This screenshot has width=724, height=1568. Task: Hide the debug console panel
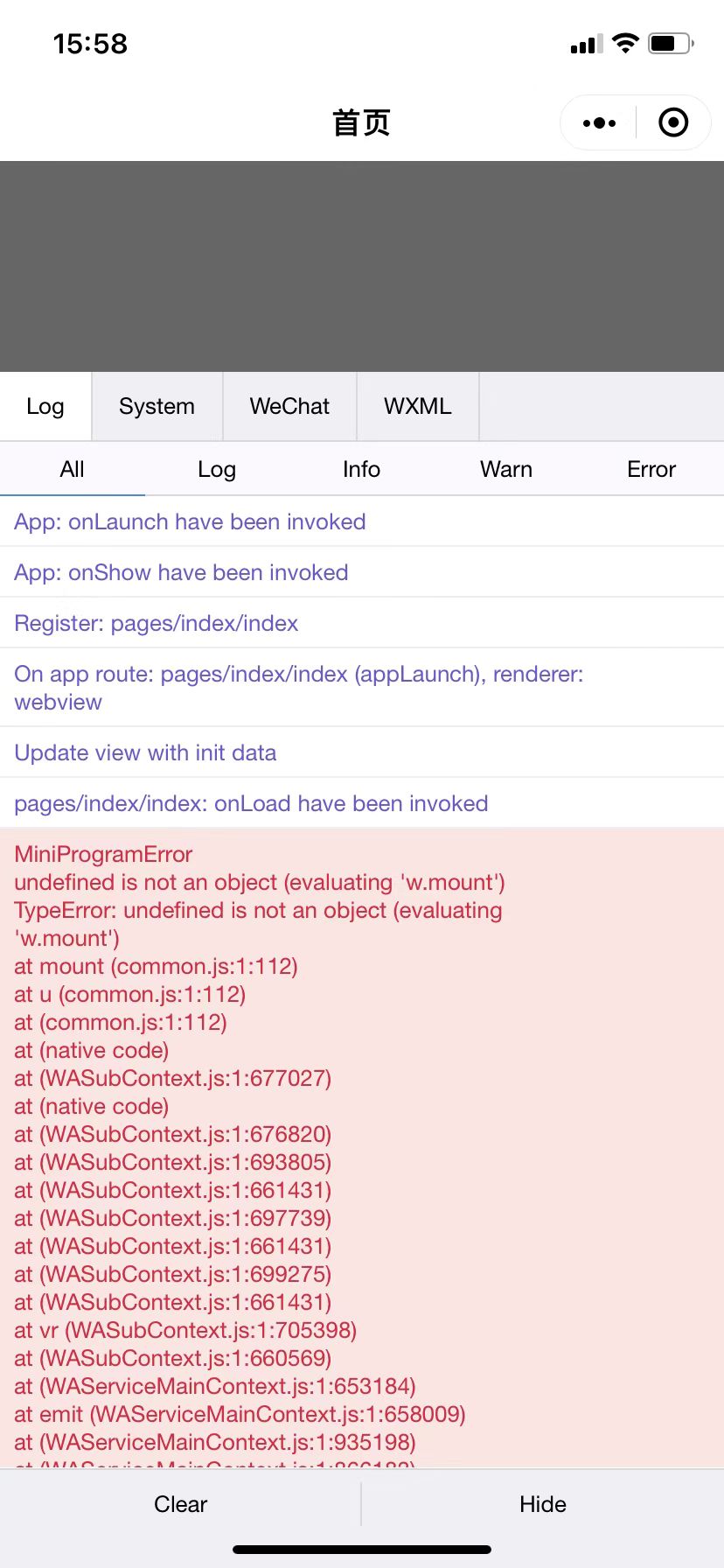point(543,1503)
